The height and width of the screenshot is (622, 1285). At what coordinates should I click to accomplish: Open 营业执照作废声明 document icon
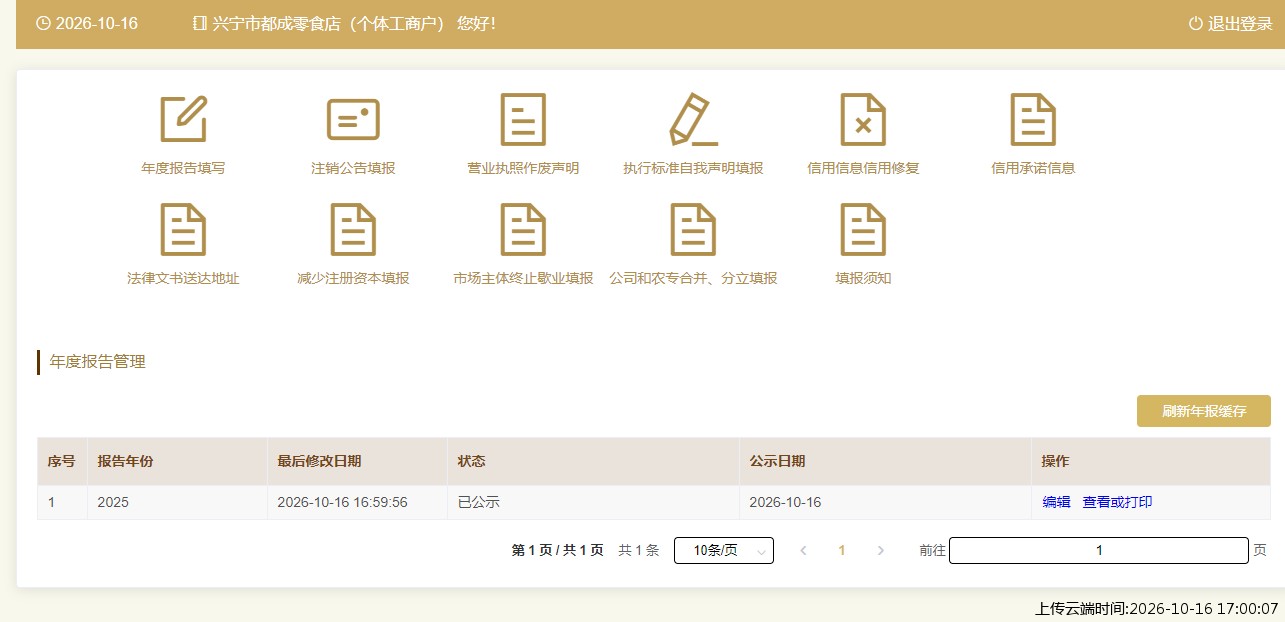pos(523,119)
